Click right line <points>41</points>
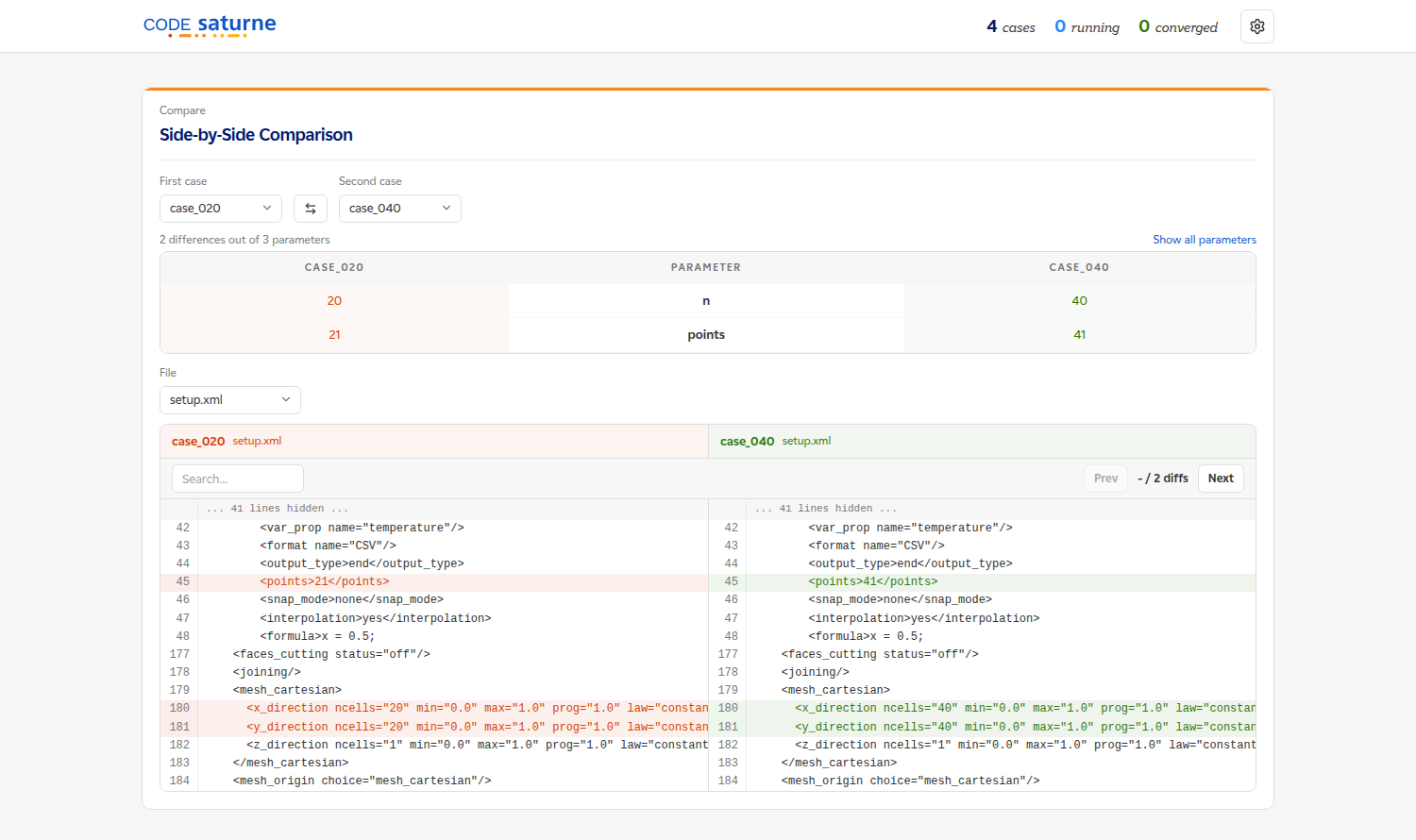The height and width of the screenshot is (840, 1416). click(x=982, y=582)
